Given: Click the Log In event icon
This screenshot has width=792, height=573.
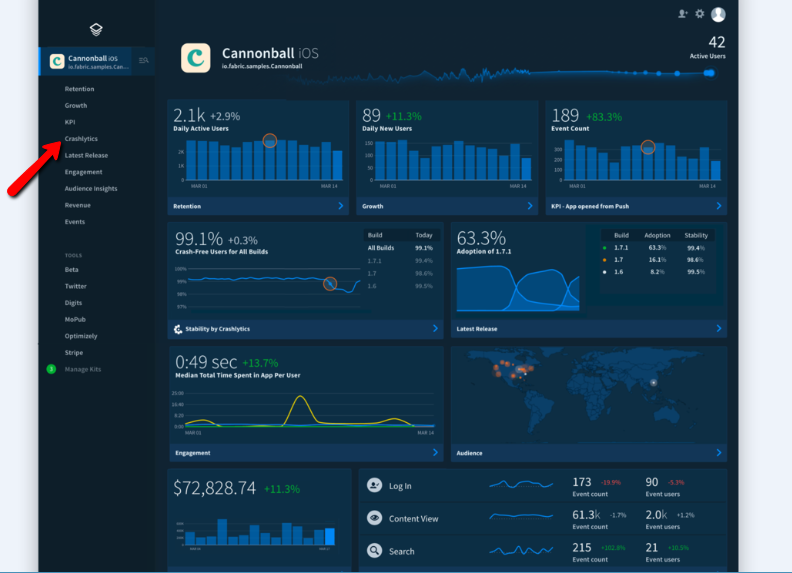Looking at the screenshot, I should click(x=374, y=485).
